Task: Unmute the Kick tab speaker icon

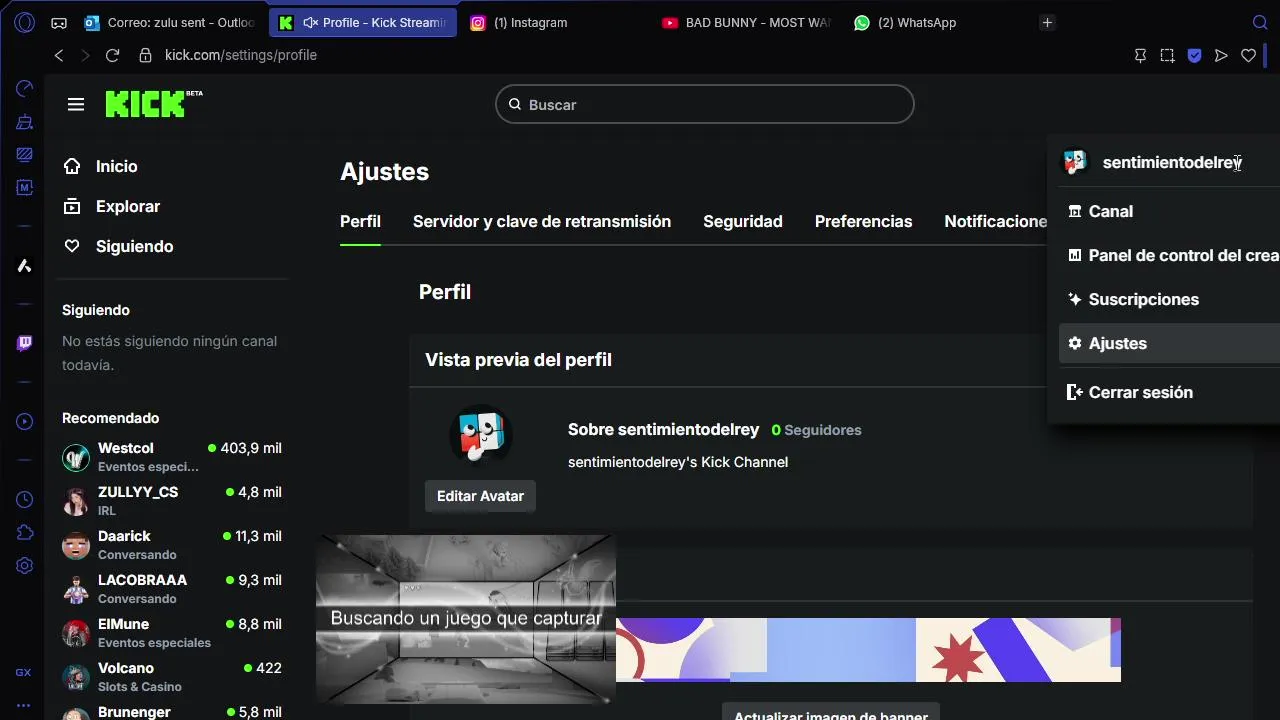Action: click(x=310, y=22)
